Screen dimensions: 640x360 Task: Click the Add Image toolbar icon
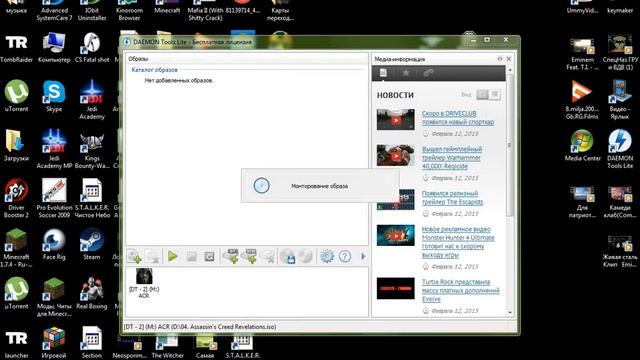coord(134,256)
